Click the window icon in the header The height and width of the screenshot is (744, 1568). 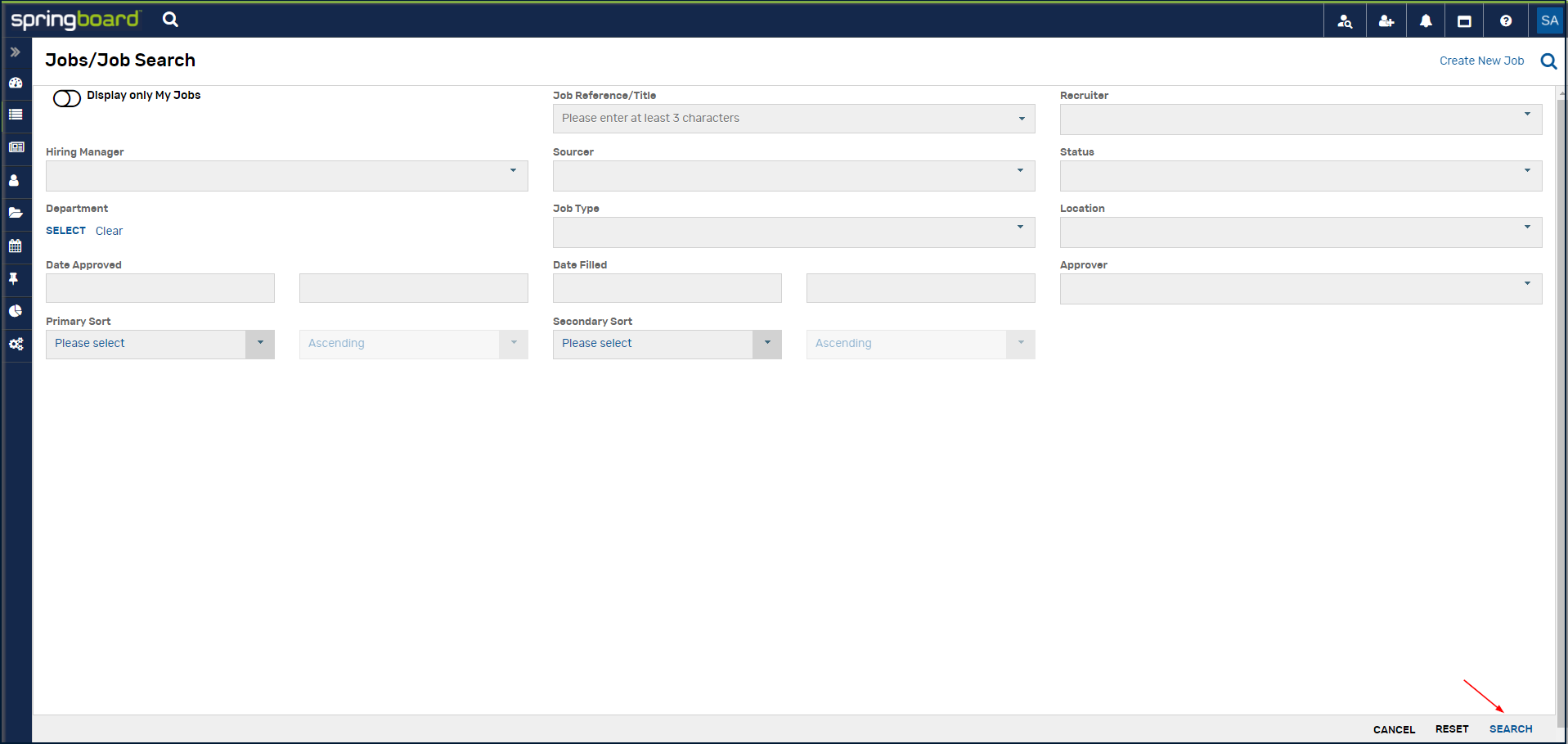1465,21
